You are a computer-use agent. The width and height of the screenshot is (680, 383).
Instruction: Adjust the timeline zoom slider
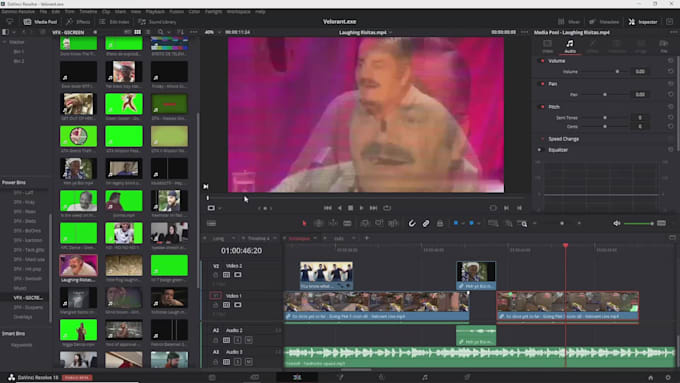pyautogui.click(x=562, y=223)
